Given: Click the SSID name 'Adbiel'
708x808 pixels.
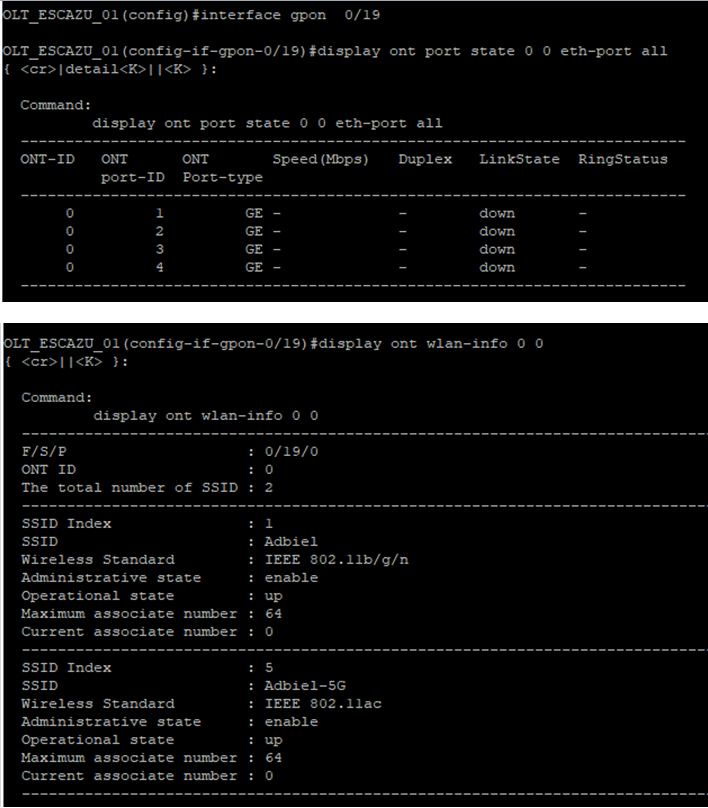Looking at the screenshot, I should pyautogui.click(x=290, y=541).
